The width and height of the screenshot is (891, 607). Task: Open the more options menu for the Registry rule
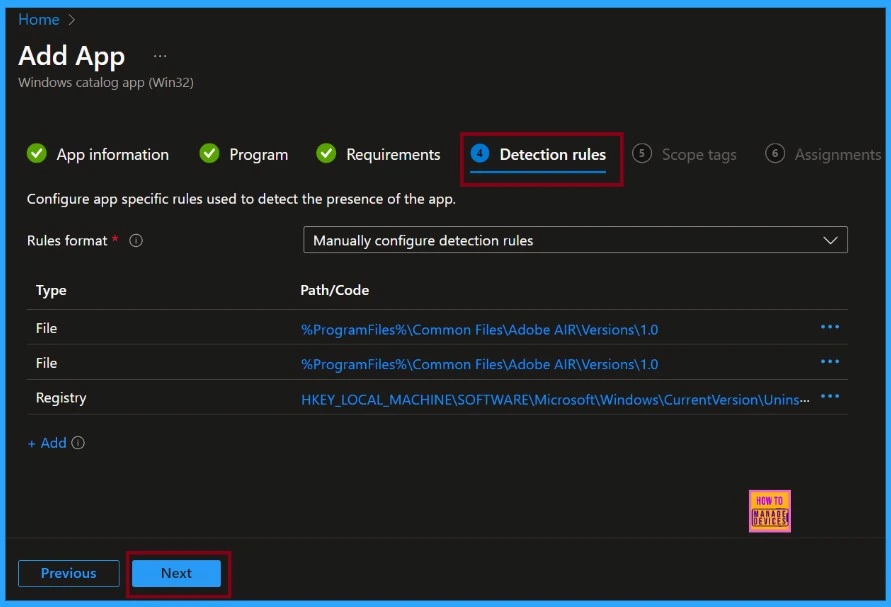[830, 397]
